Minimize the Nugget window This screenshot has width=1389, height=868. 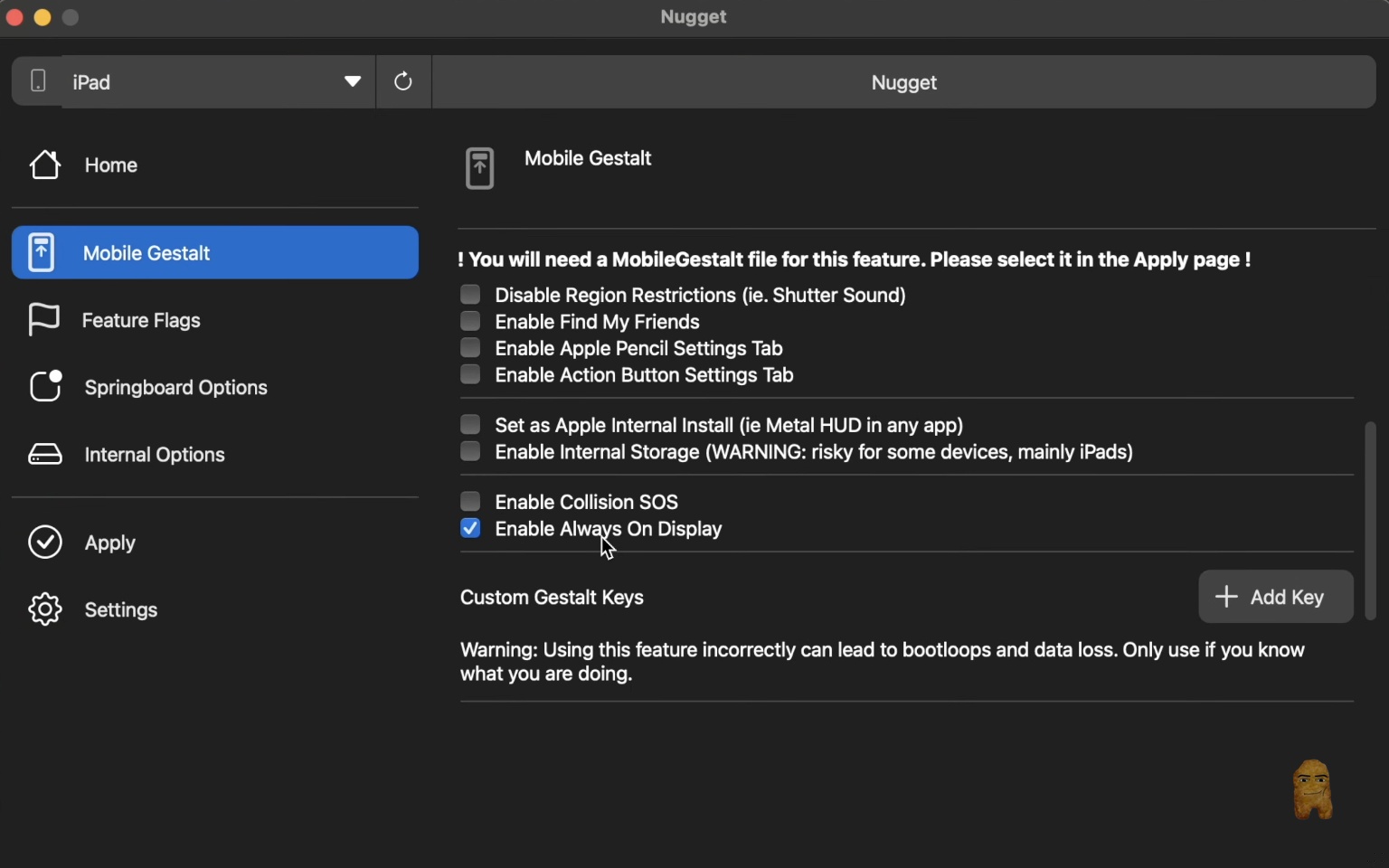[43, 17]
